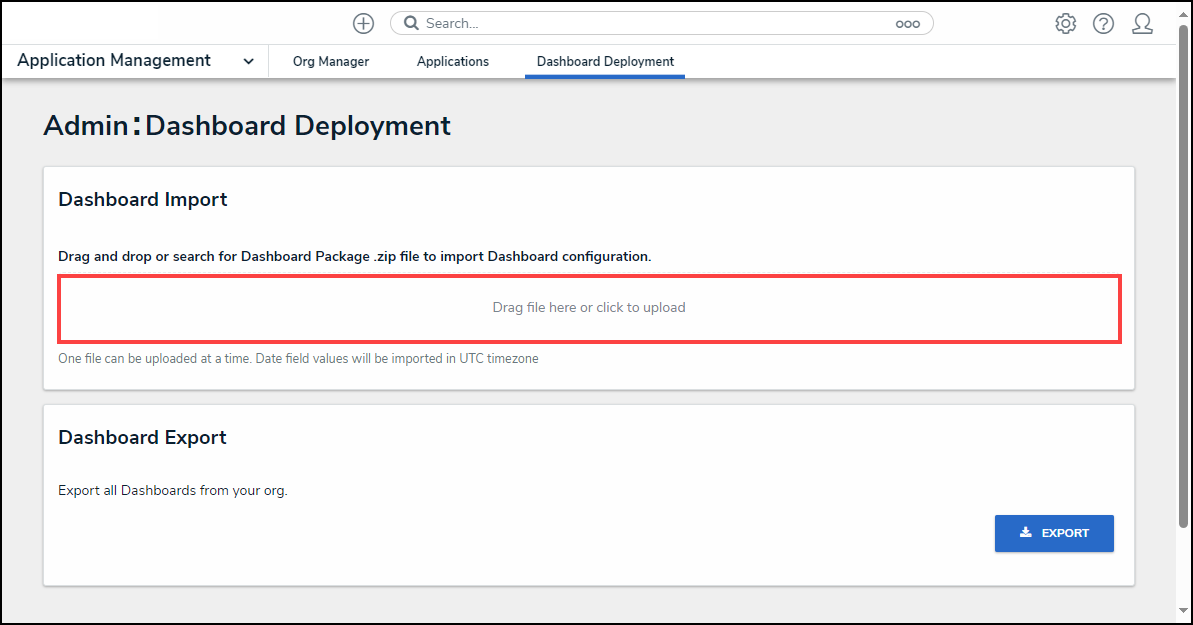This screenshot has width=1193, height=625.
Task: Open the help question mark icon
Action: (x=1103, y=24)
